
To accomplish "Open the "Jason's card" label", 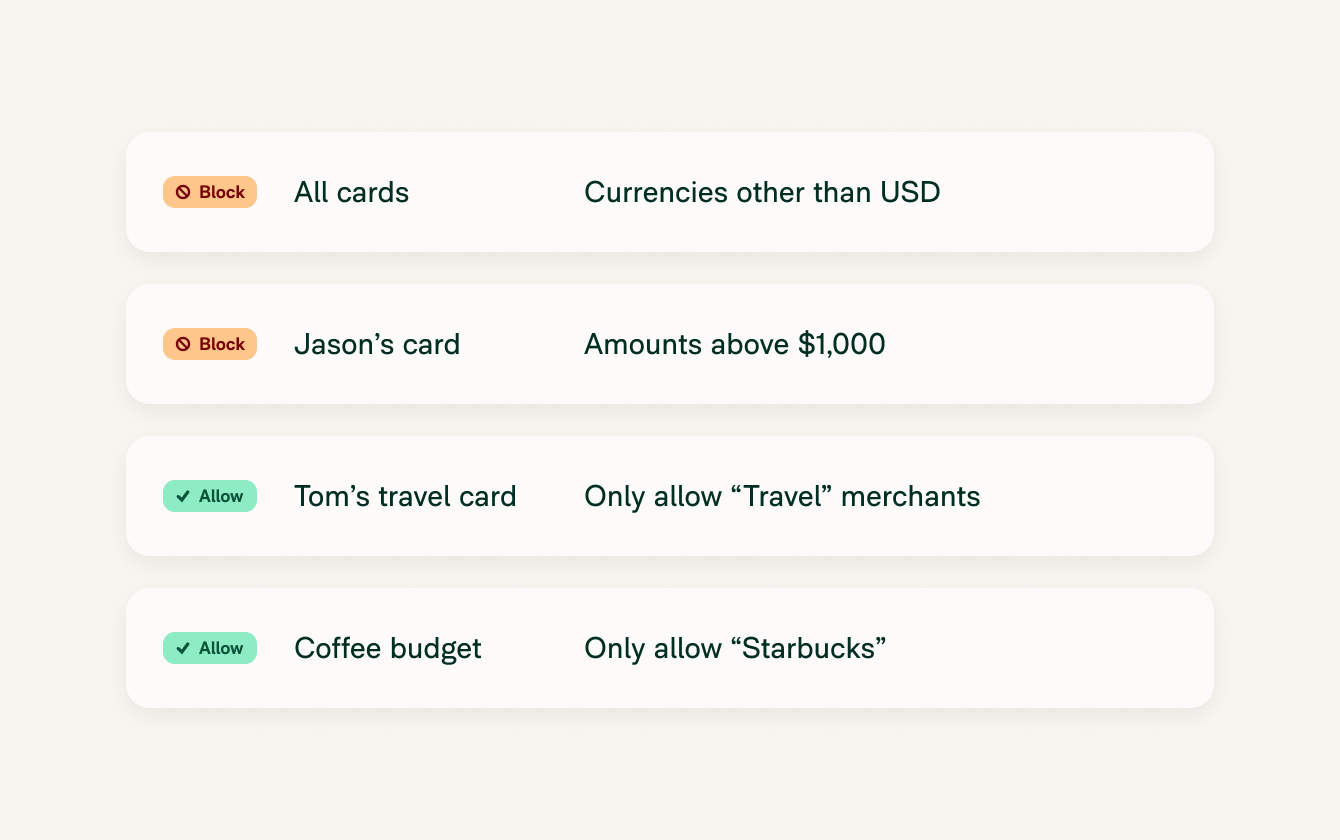I will point(377,344).
